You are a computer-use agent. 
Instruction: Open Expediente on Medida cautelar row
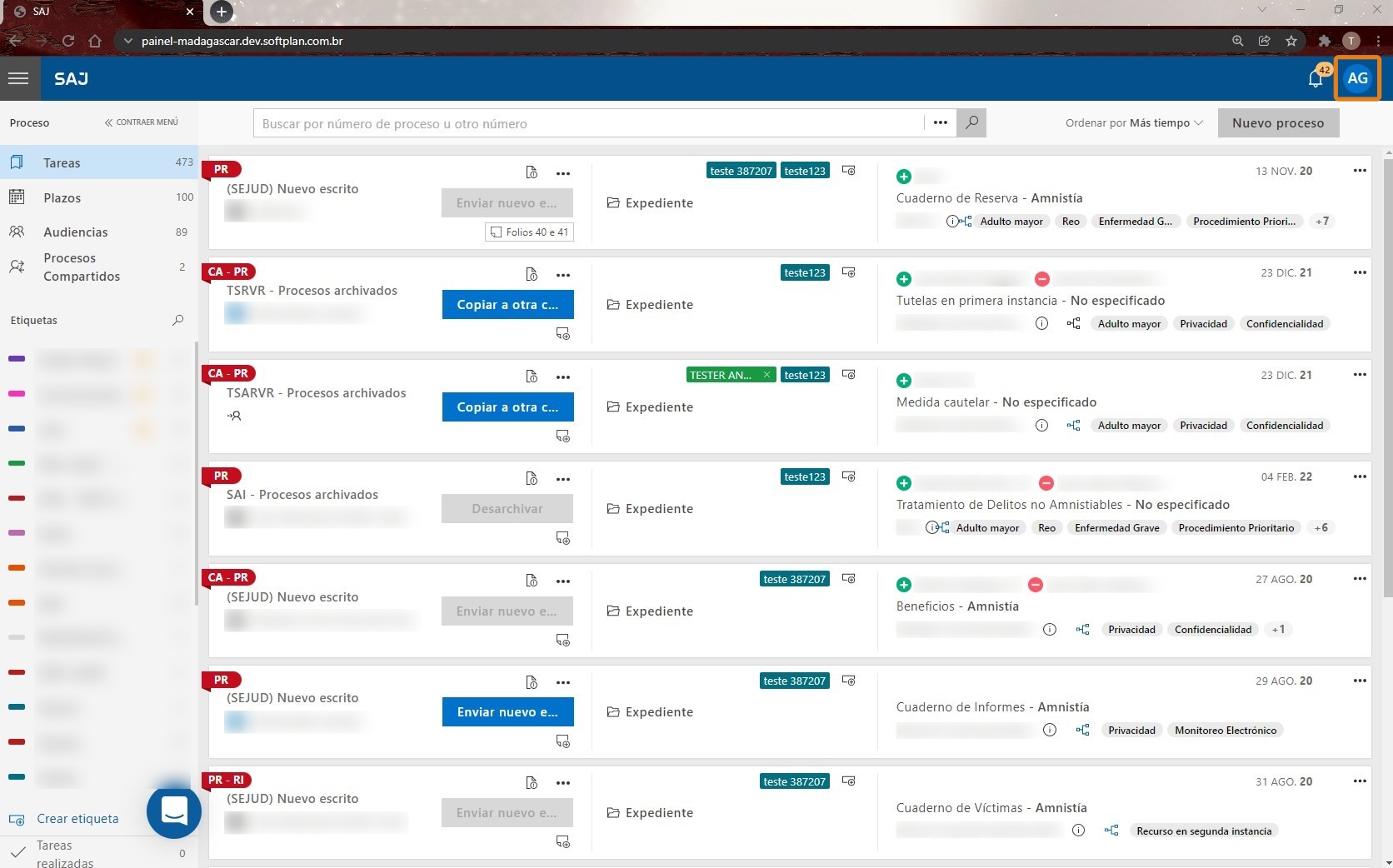click(650, 407)
